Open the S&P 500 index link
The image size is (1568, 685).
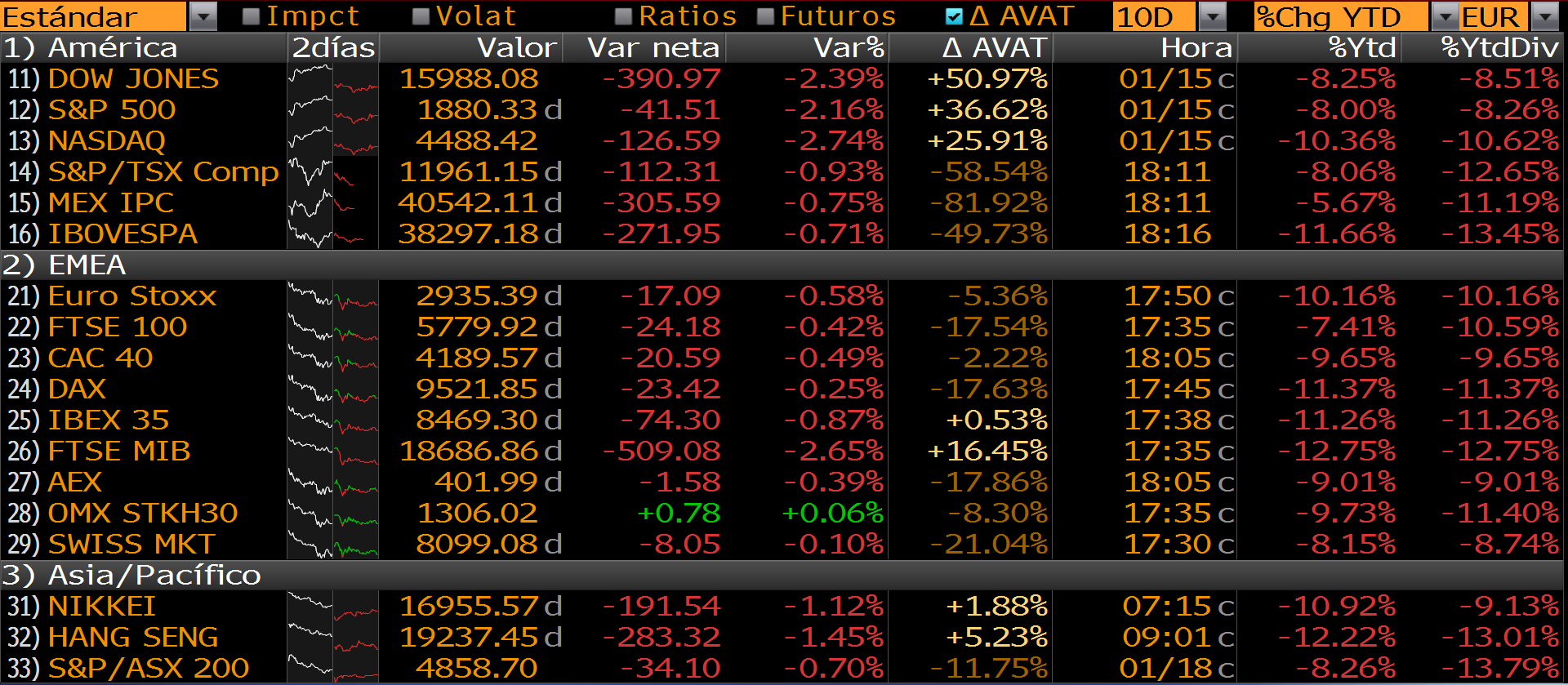[x=112, y=110]
